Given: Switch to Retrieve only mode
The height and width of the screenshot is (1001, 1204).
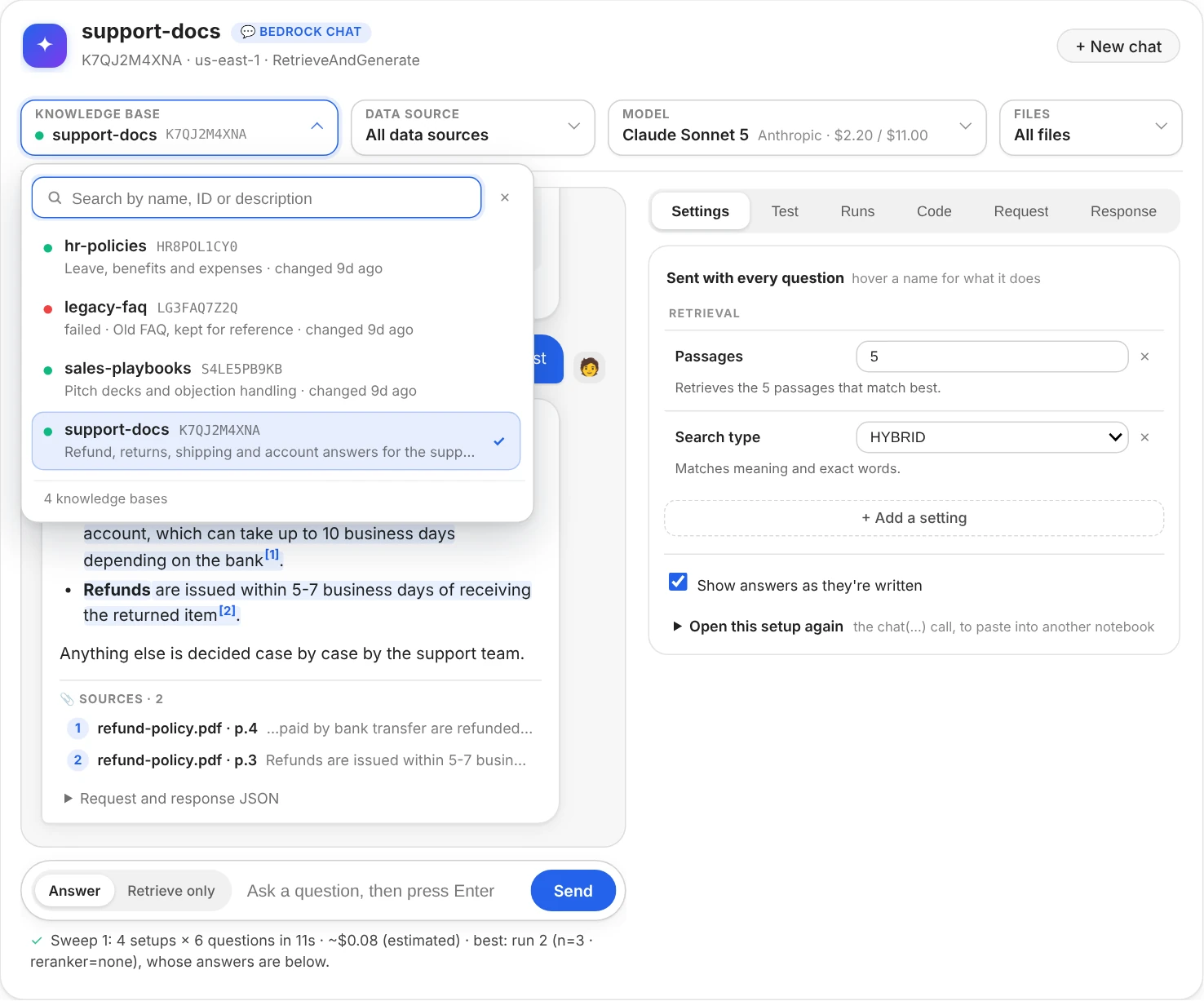Looking at the screenshot, I should (x=171, y=891).
